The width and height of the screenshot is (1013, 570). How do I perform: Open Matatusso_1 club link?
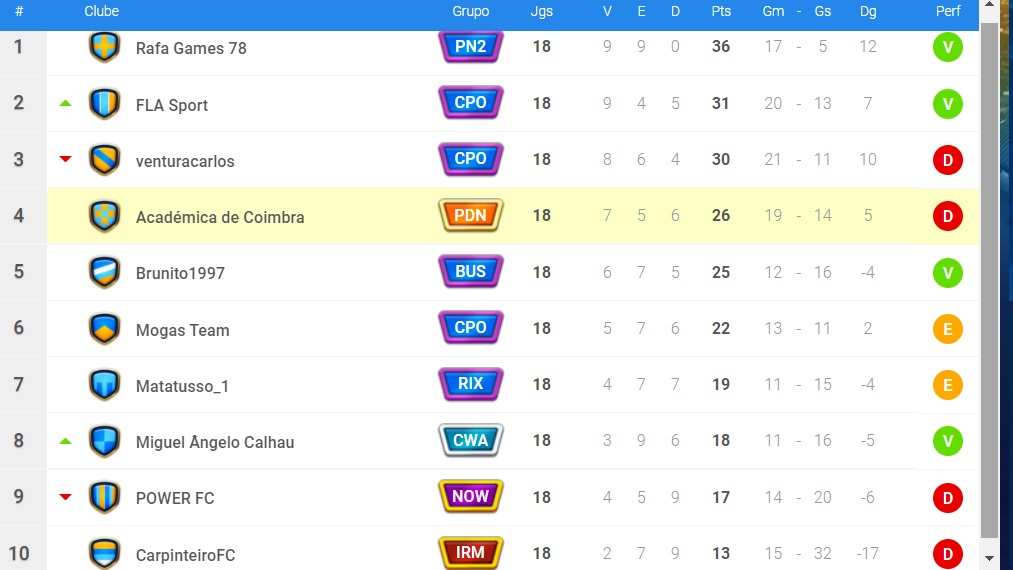tap(182, 386)
